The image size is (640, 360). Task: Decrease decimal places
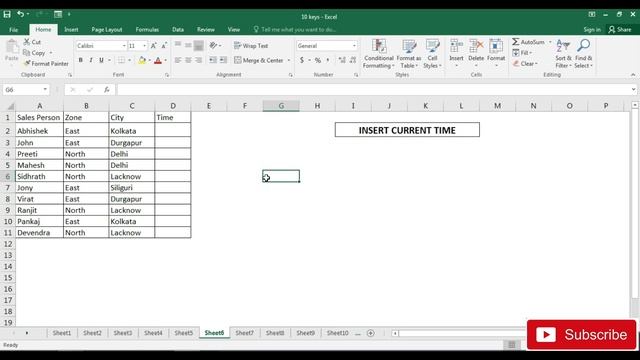[353, 60]
